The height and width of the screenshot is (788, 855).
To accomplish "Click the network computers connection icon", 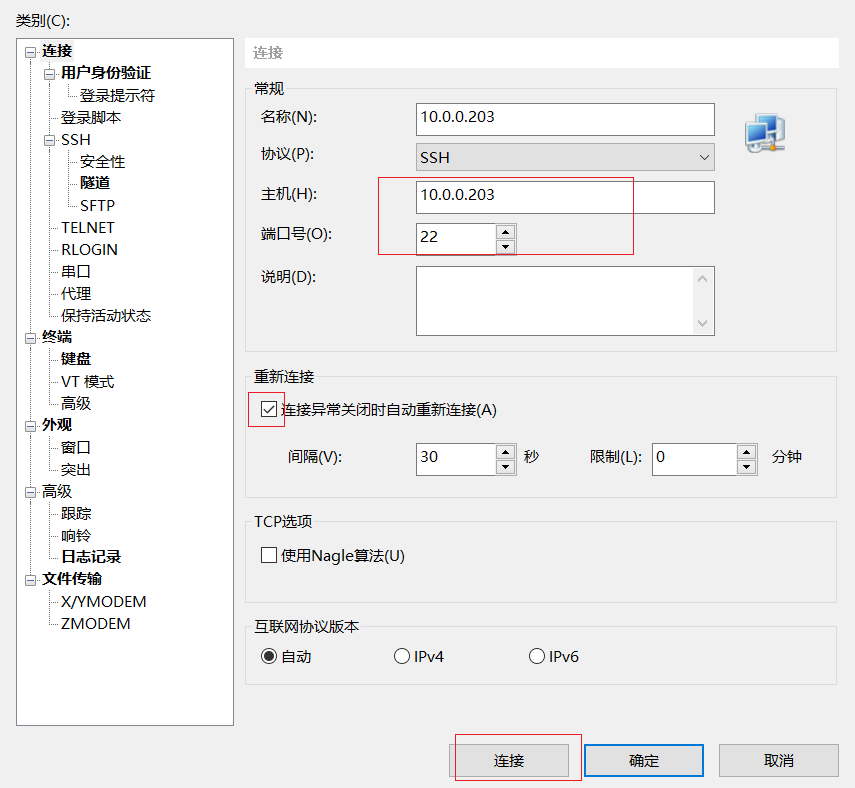I will pyautogui.click(x=764, y=134).
